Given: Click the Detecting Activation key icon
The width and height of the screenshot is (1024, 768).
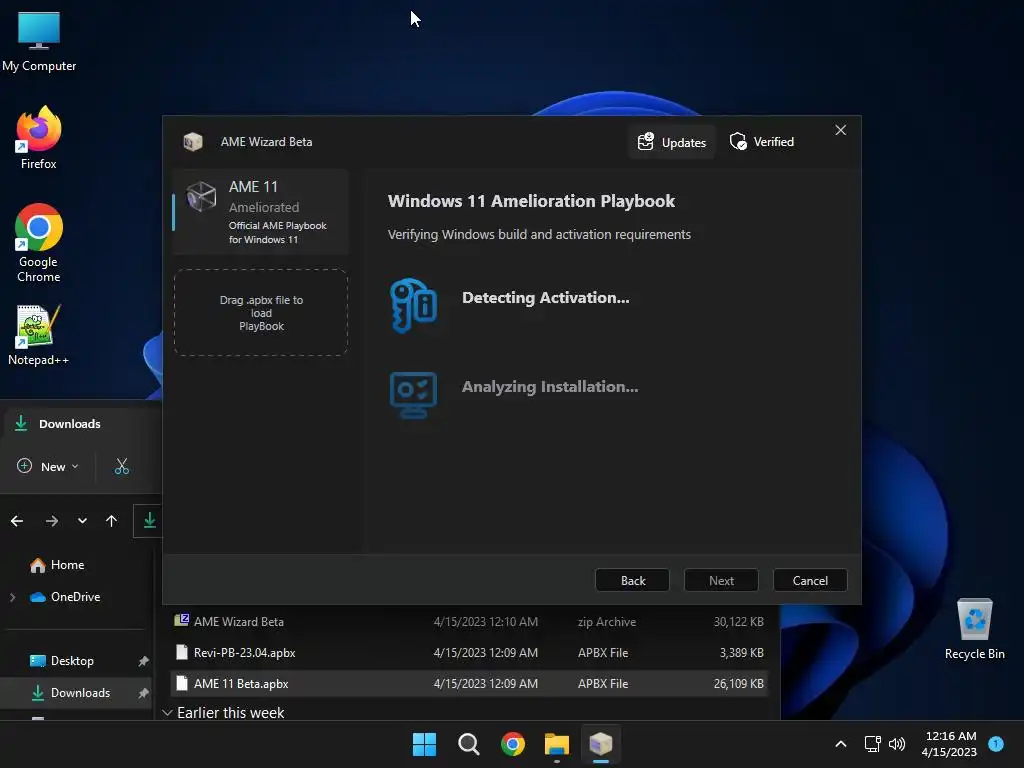Looking at the screenshot, I should [413, 305].
